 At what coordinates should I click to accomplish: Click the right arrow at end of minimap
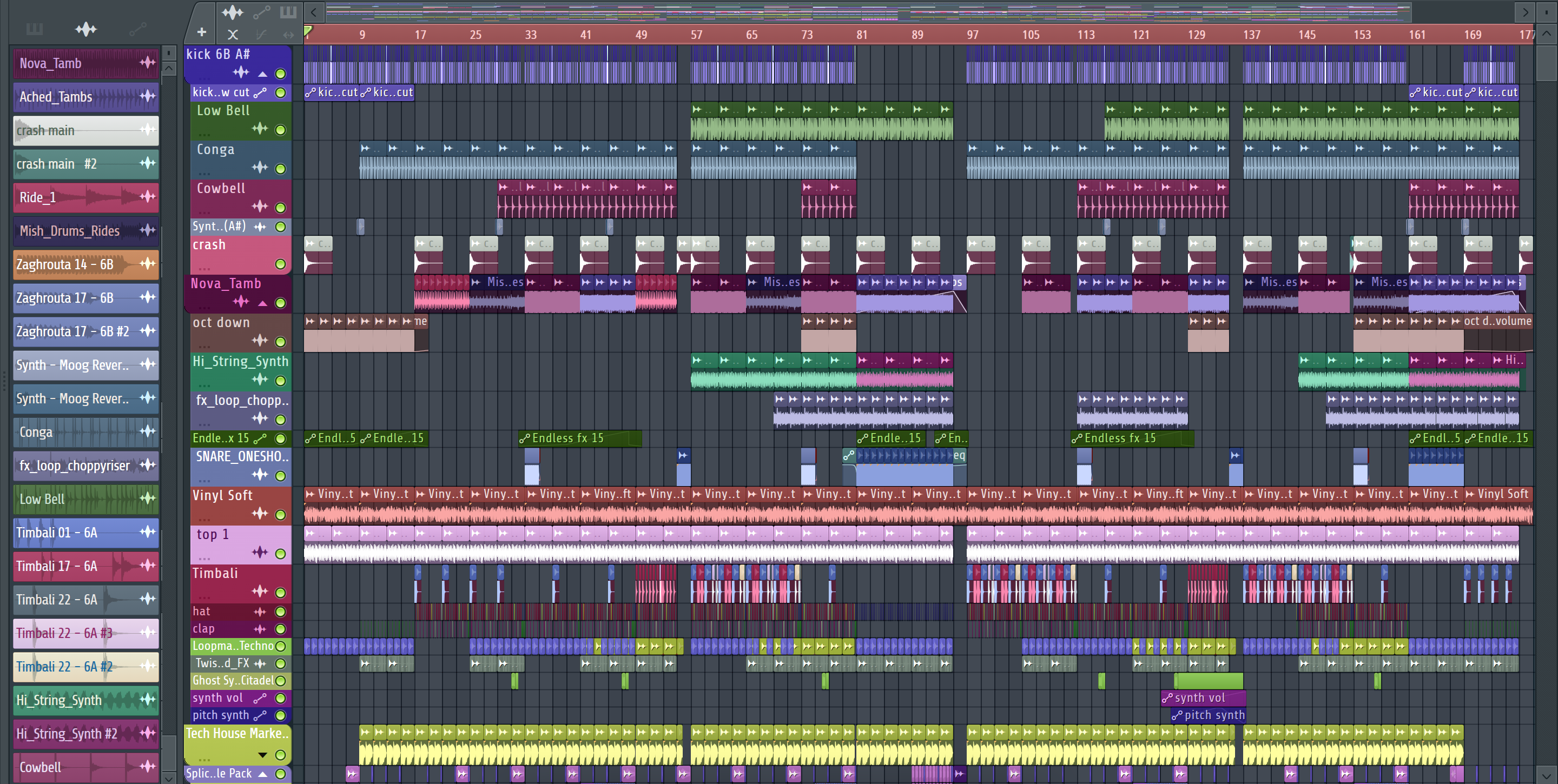click(1525, 11)
